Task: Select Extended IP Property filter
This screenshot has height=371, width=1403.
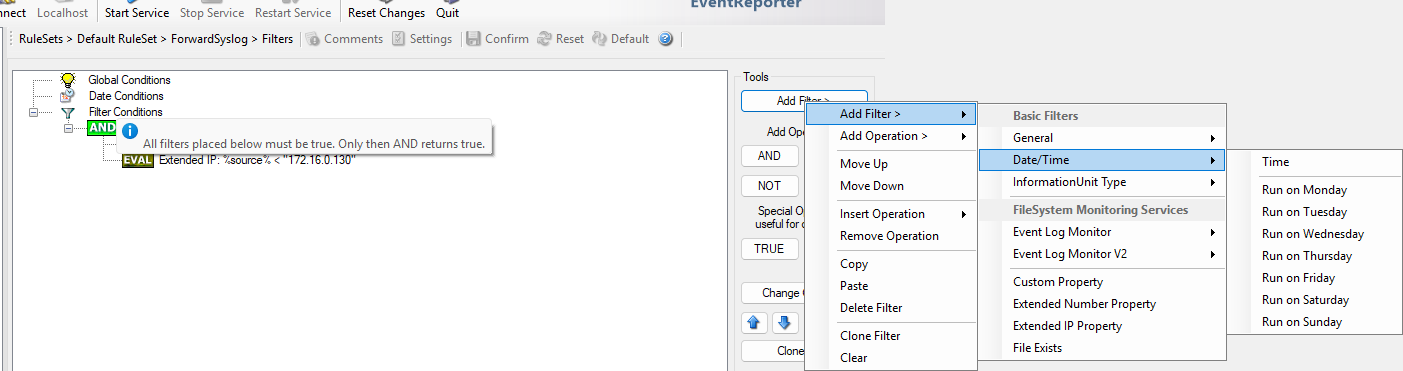Action: [1101, 326]
